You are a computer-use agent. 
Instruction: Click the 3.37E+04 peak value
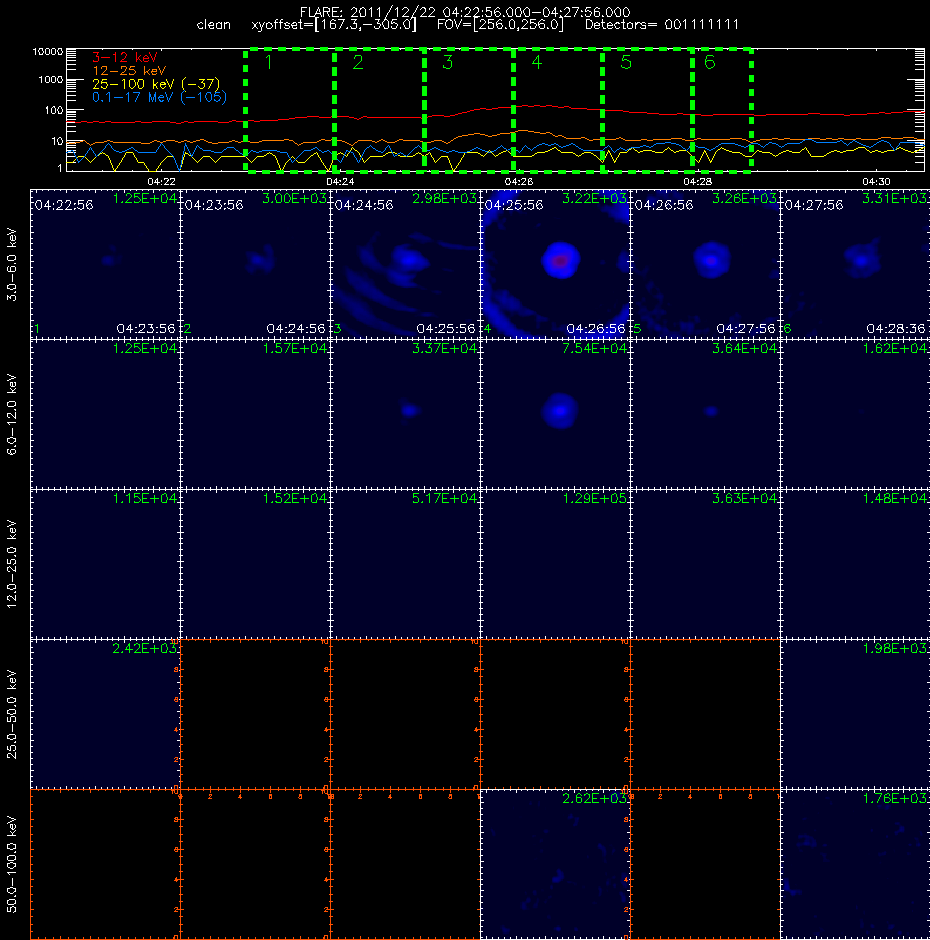point(444,348)
